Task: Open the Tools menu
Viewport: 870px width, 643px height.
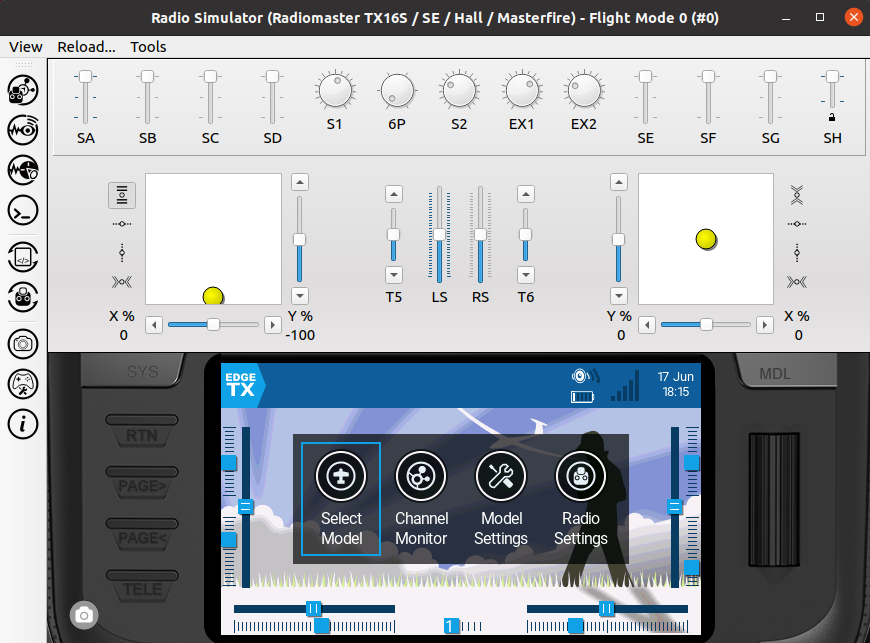Action: (148, 47)
